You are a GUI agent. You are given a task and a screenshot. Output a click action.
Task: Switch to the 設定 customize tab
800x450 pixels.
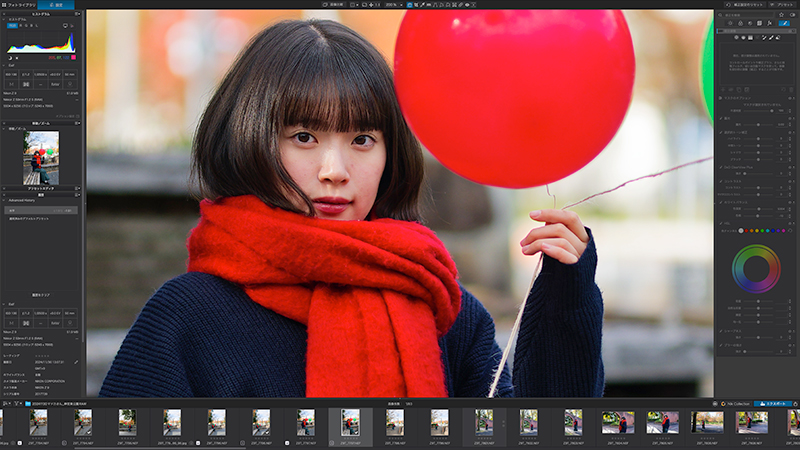click(x=56, y=5)
